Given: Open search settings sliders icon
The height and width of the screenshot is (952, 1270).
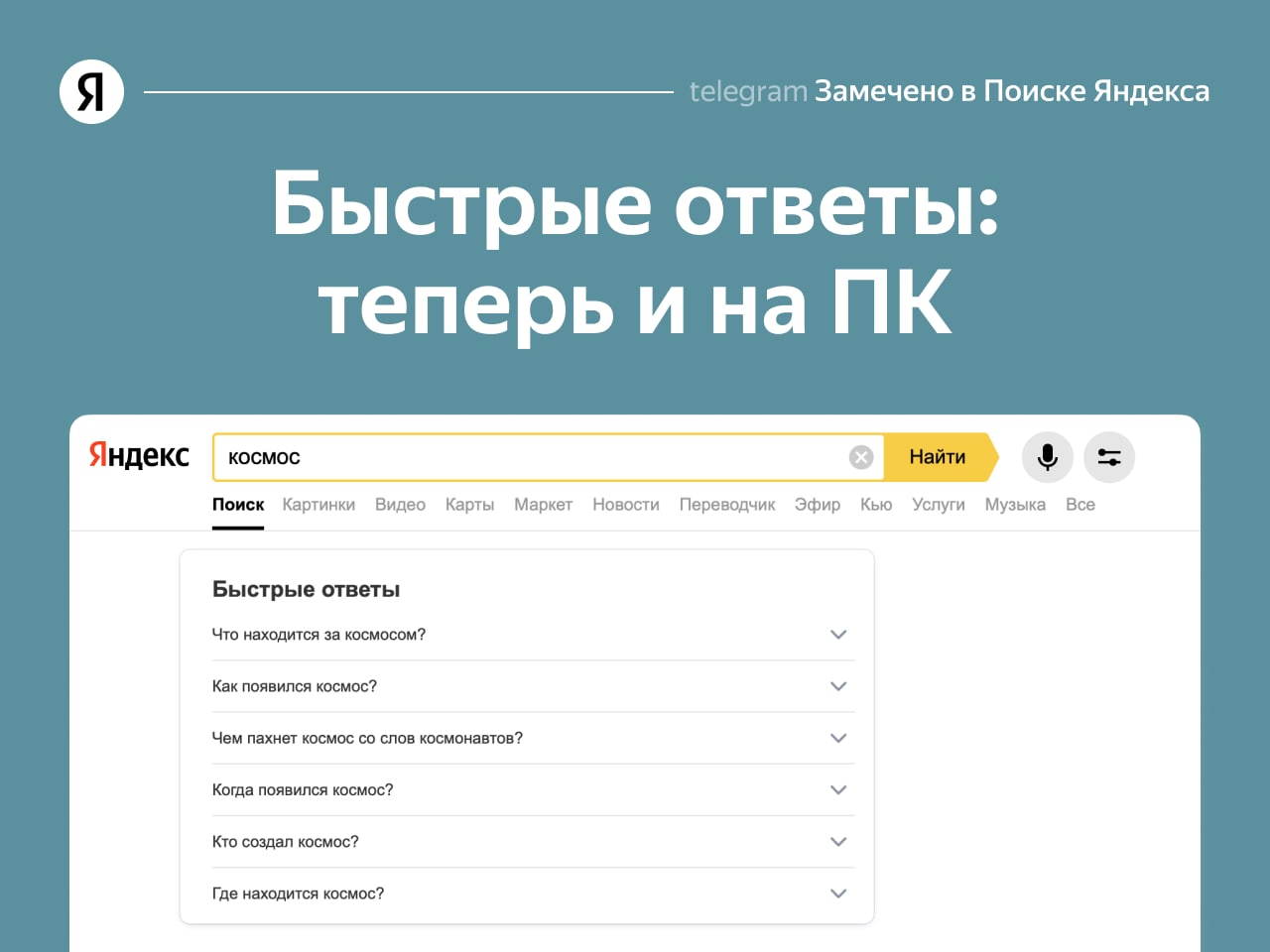Looking at the screenshot, I should (1109, 457).
